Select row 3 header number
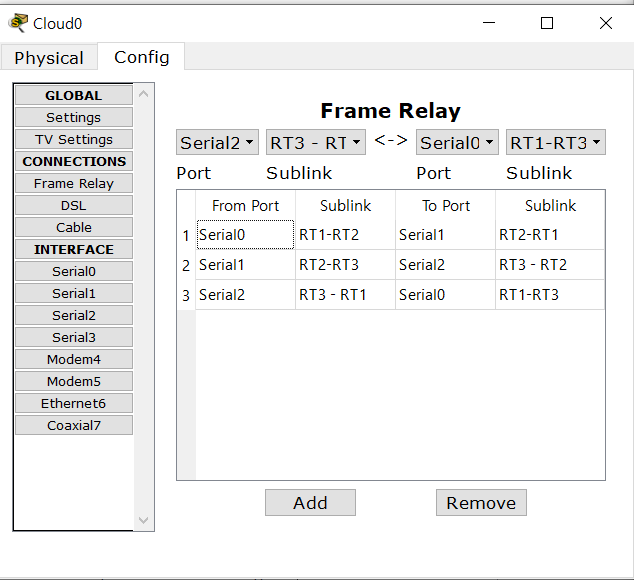634x580 pixels. point(186,295)
